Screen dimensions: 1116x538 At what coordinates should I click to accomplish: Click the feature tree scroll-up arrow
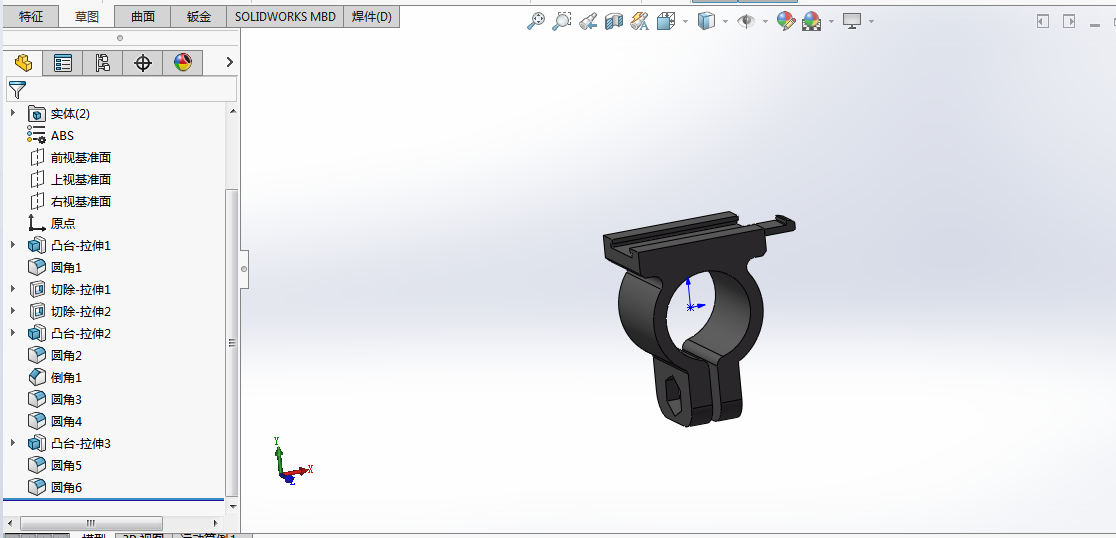tap(232, 111)
